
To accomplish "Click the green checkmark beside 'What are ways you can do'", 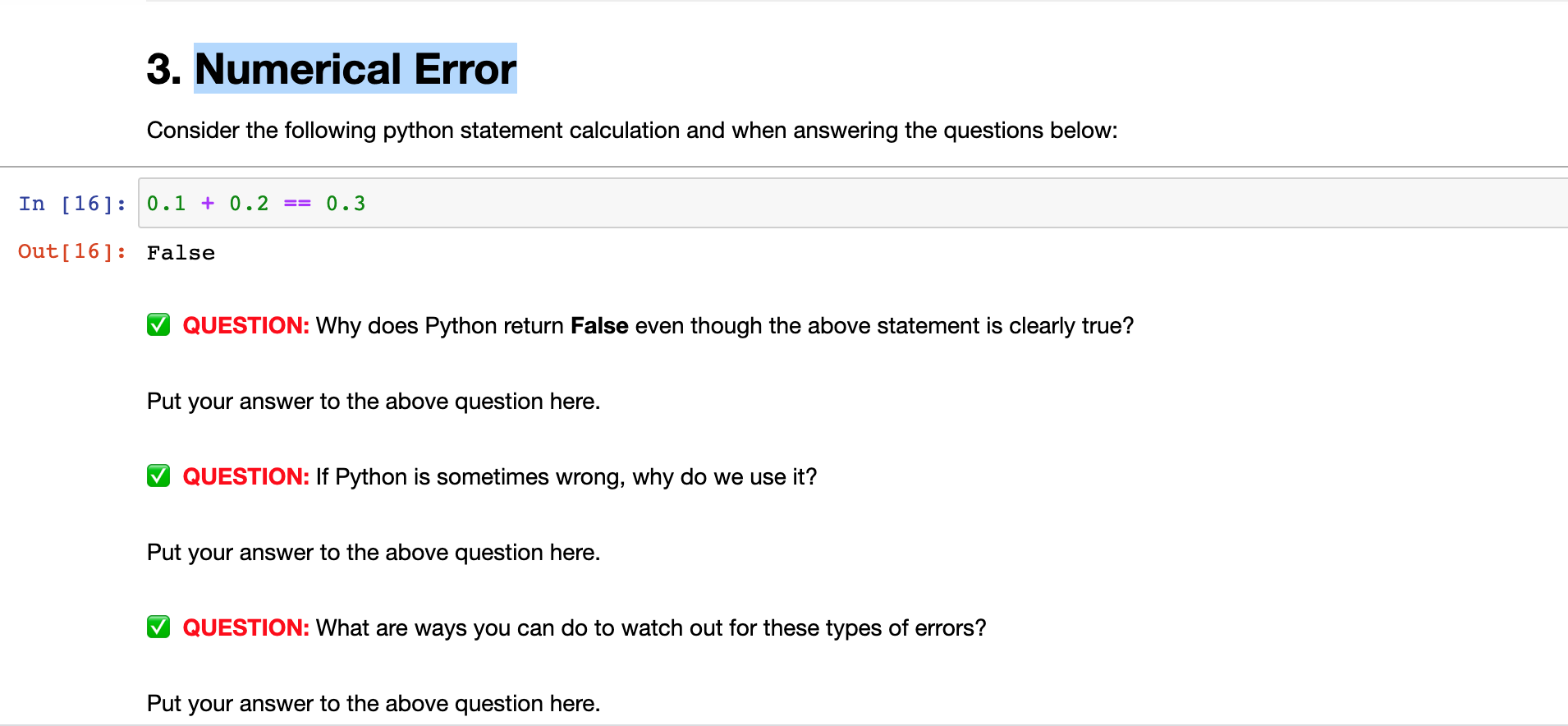I will 158,627.
